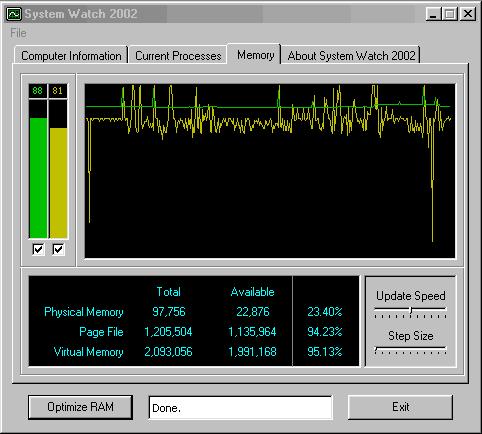Open the File menu
482x434 pixels.
click(18, 33)
